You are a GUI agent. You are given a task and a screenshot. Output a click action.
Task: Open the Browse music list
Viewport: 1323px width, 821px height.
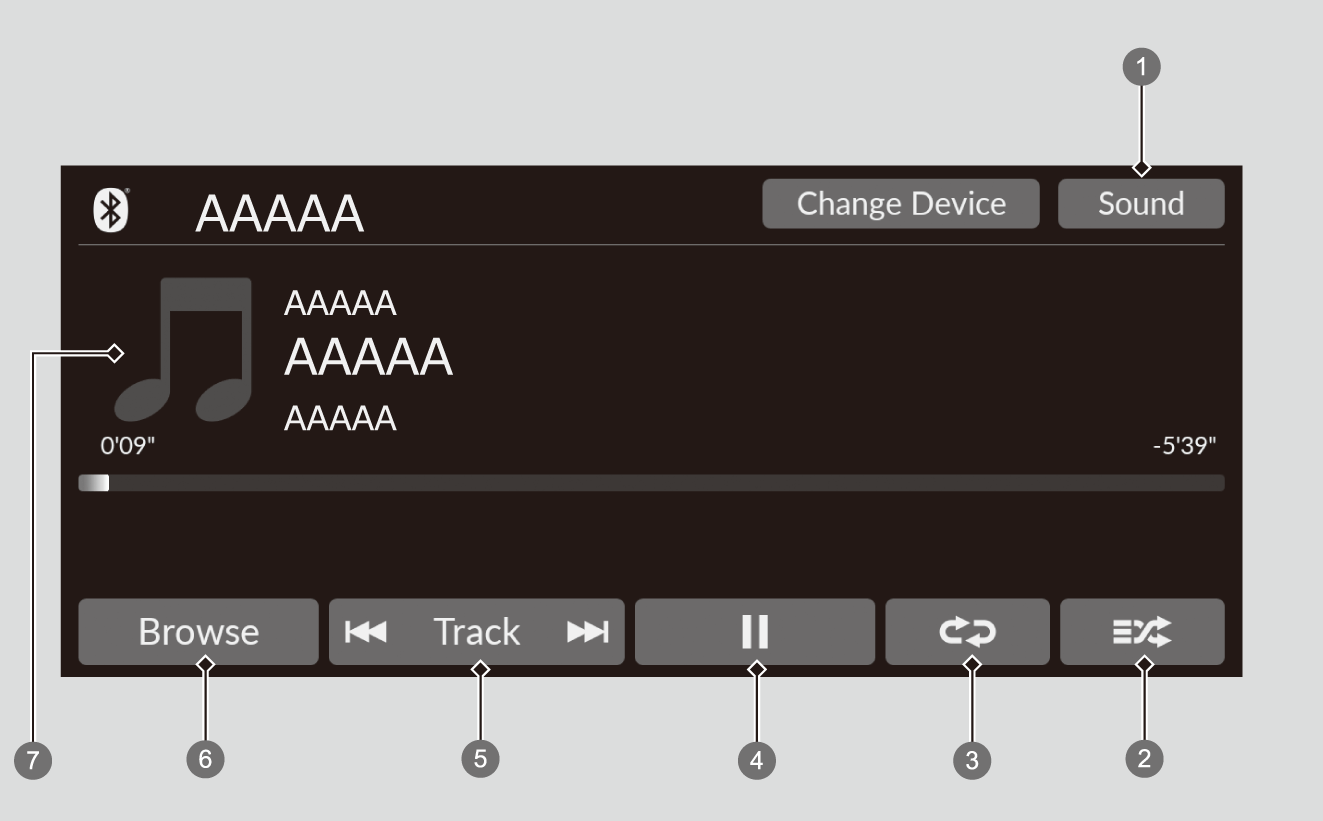point(198,632)
